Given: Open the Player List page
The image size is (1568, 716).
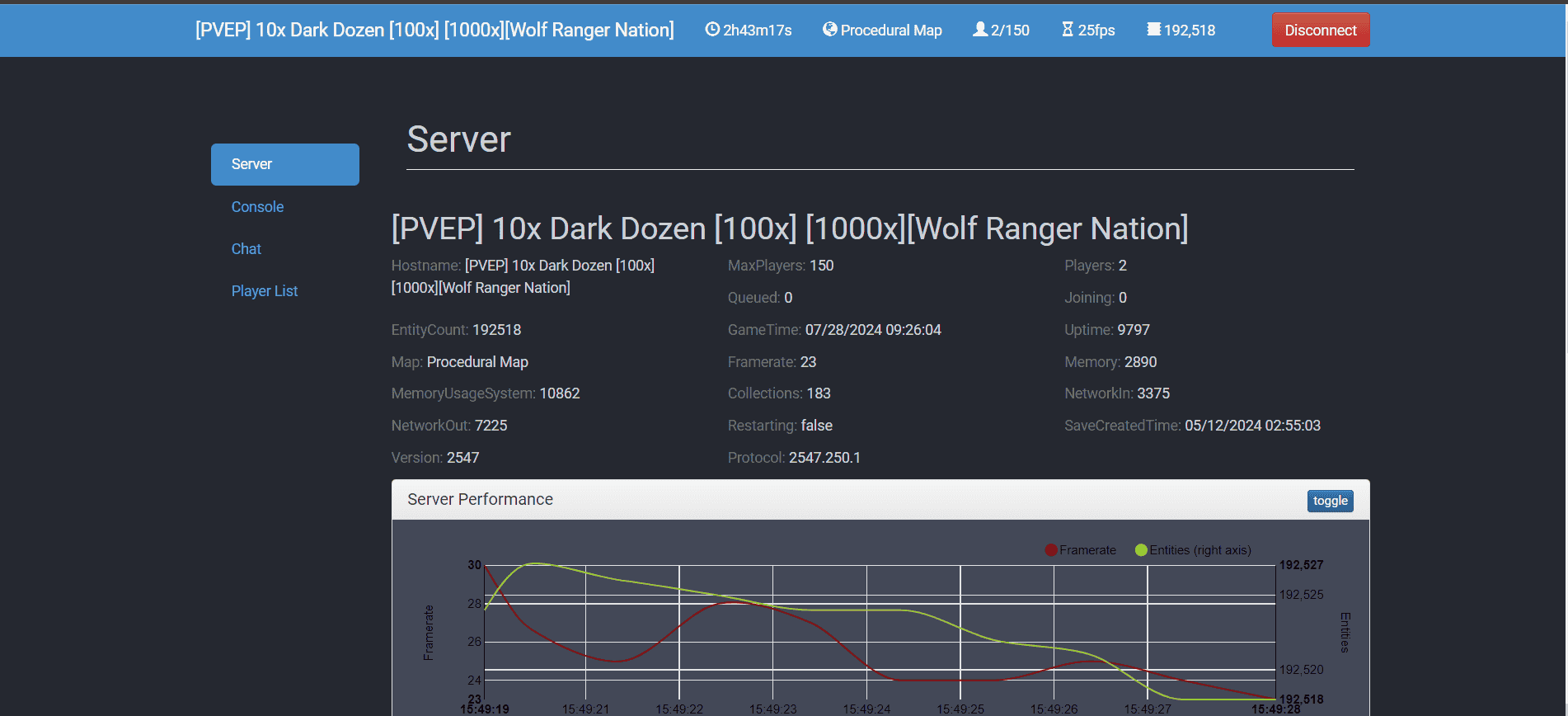Looking at the screenshot, I should [265, 291].
